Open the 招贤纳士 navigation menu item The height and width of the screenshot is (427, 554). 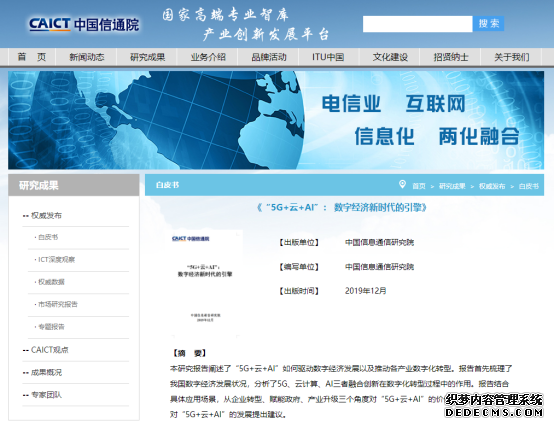[x=451, y=57]
